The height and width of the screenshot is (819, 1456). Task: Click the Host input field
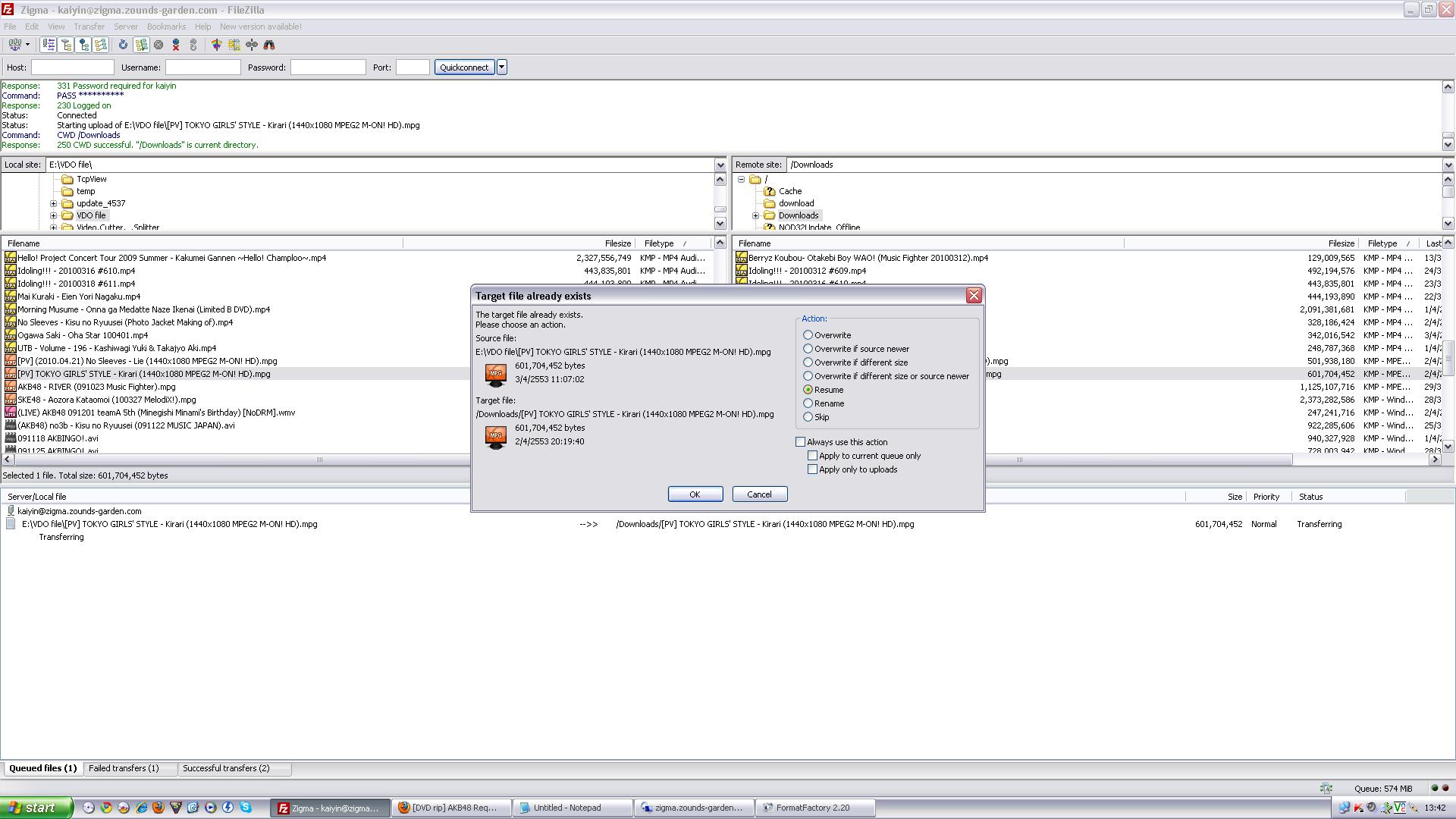point(72,67)
